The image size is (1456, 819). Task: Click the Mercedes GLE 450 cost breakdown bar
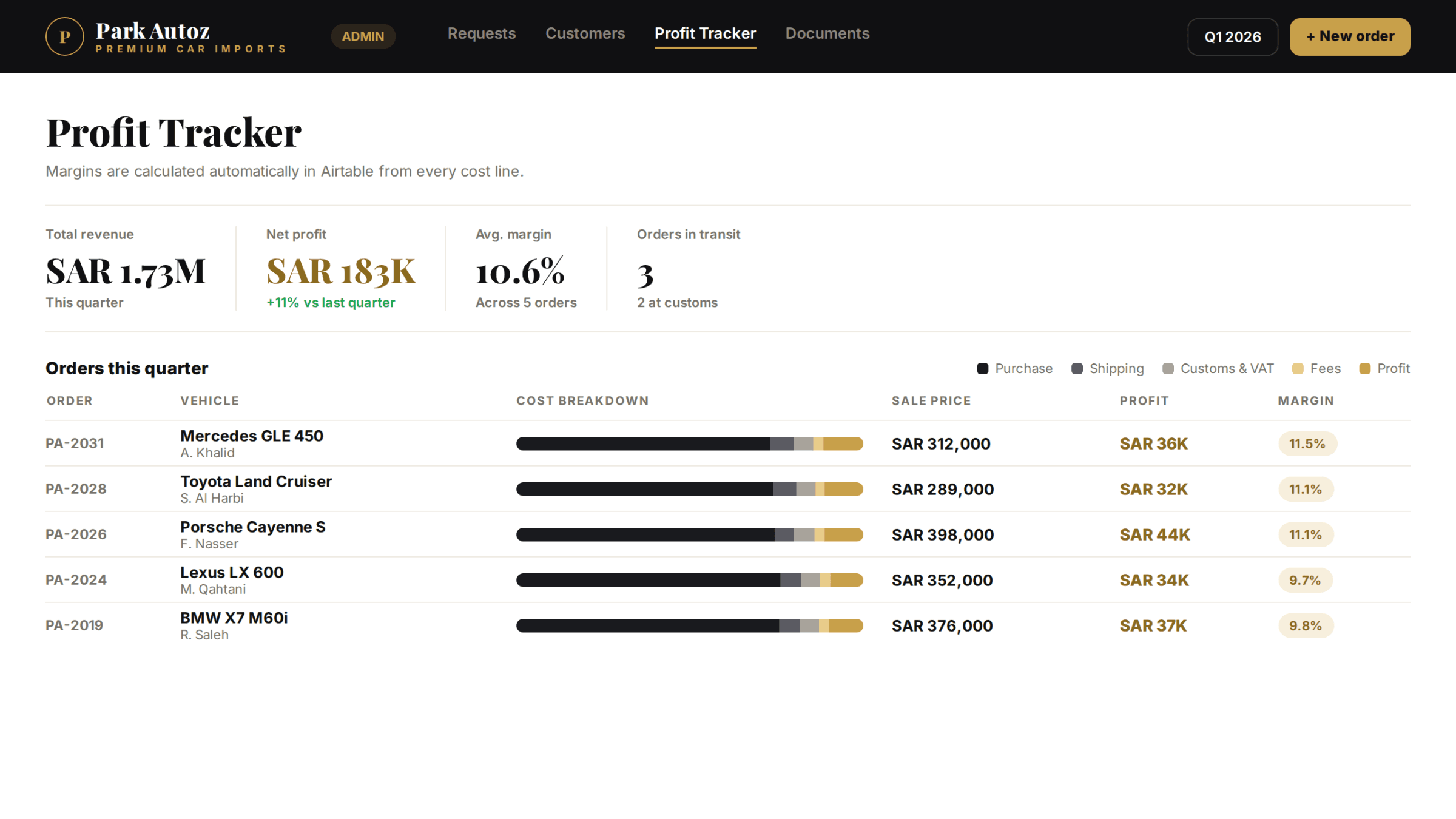(690, 443)
